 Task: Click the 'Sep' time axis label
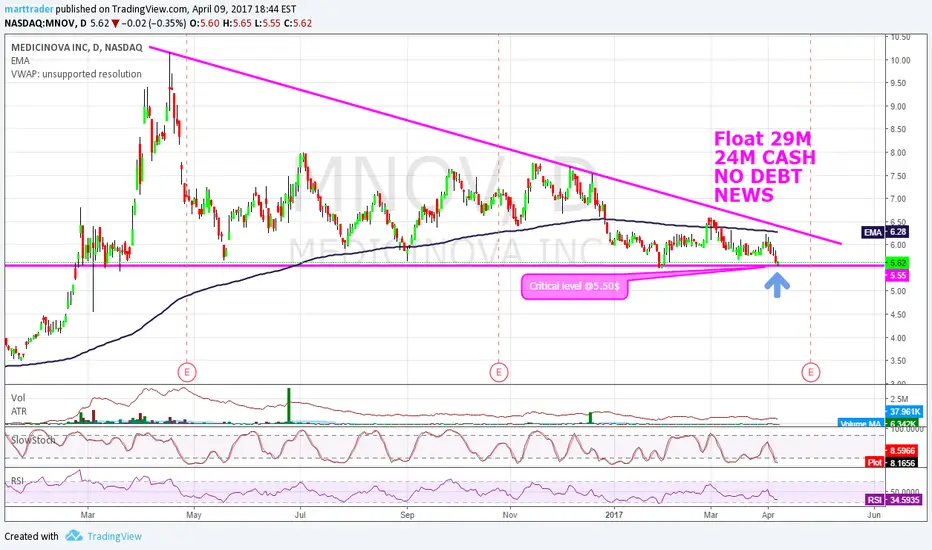pos(407,515)
